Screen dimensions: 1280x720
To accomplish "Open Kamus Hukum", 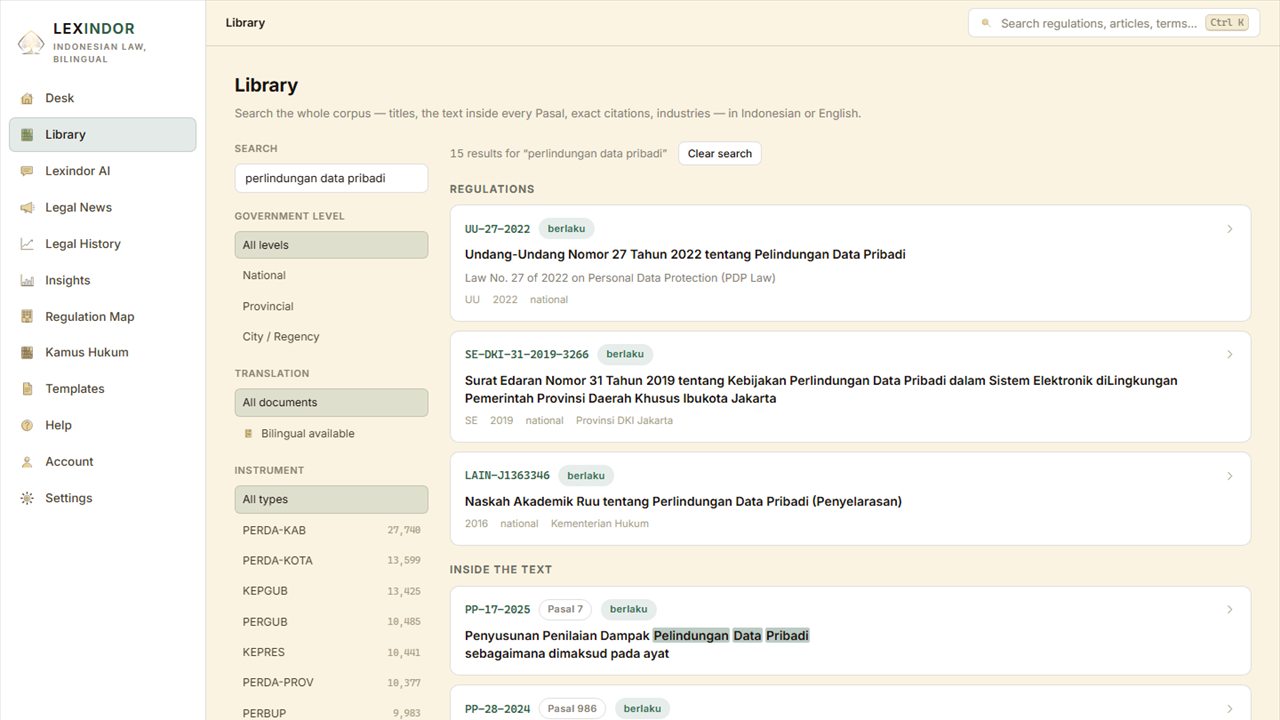I will (103, 353).
